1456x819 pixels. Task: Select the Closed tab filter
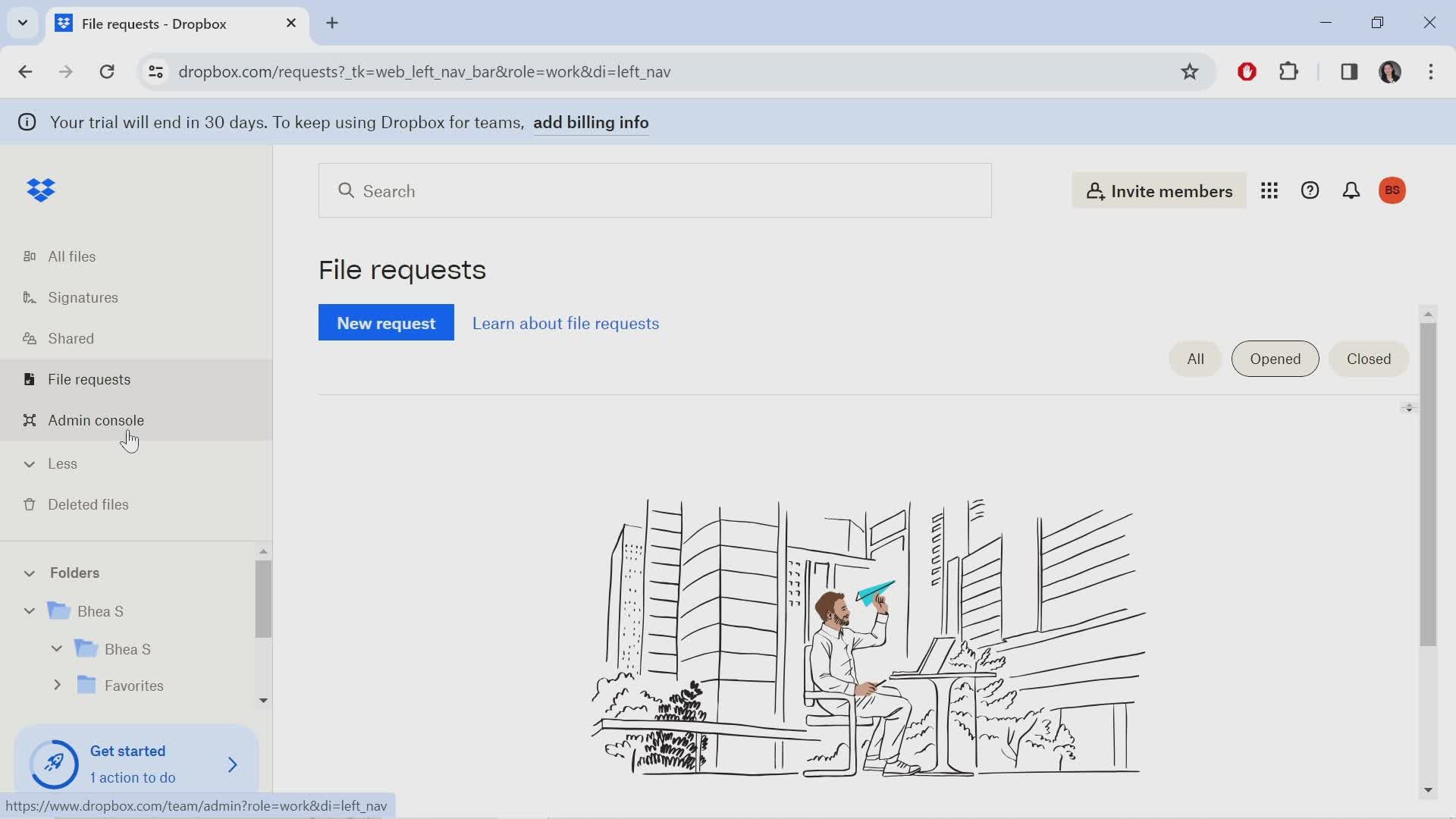tap(1369, 358)
